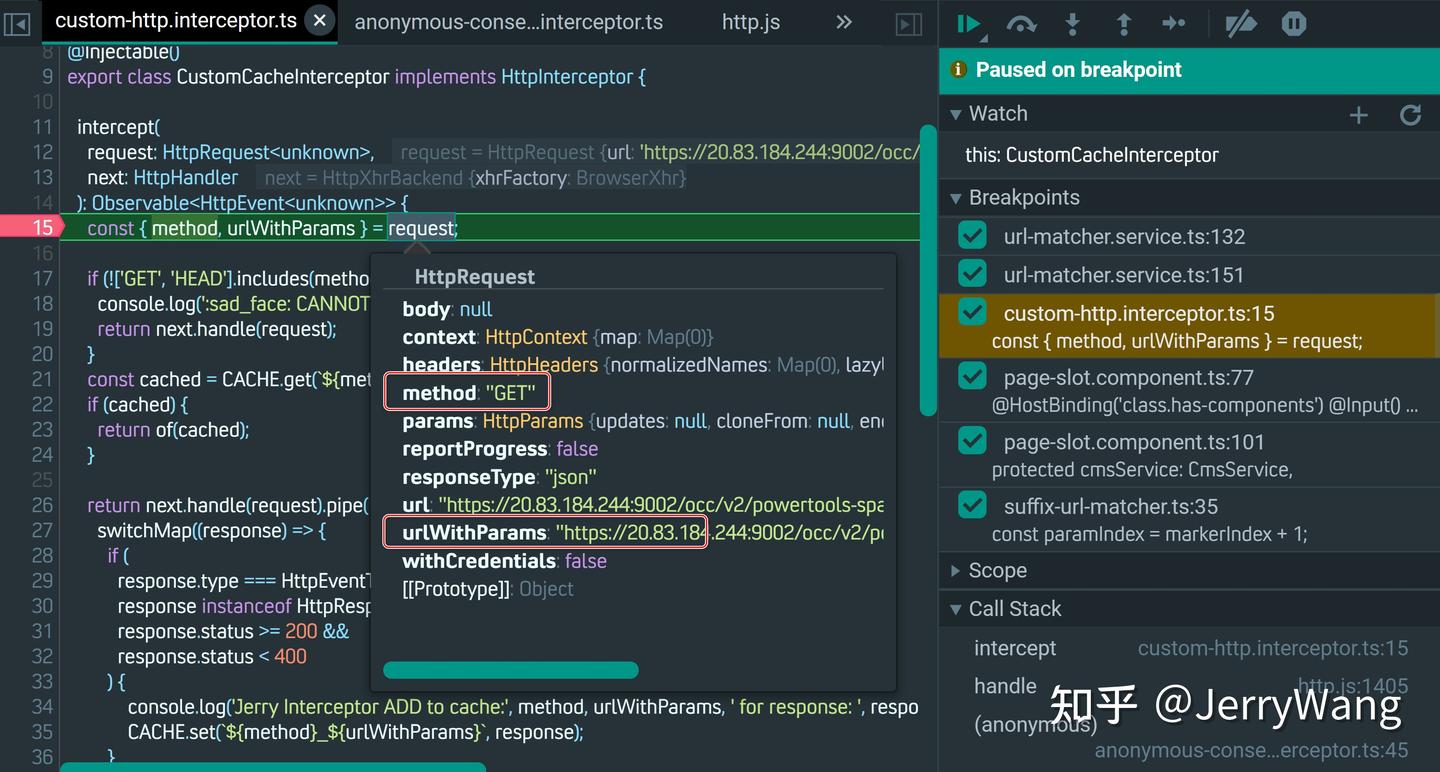Disable breakpoint page-slot.component.ts:77
1440x772 pixels.
click(x=972, y=377)
